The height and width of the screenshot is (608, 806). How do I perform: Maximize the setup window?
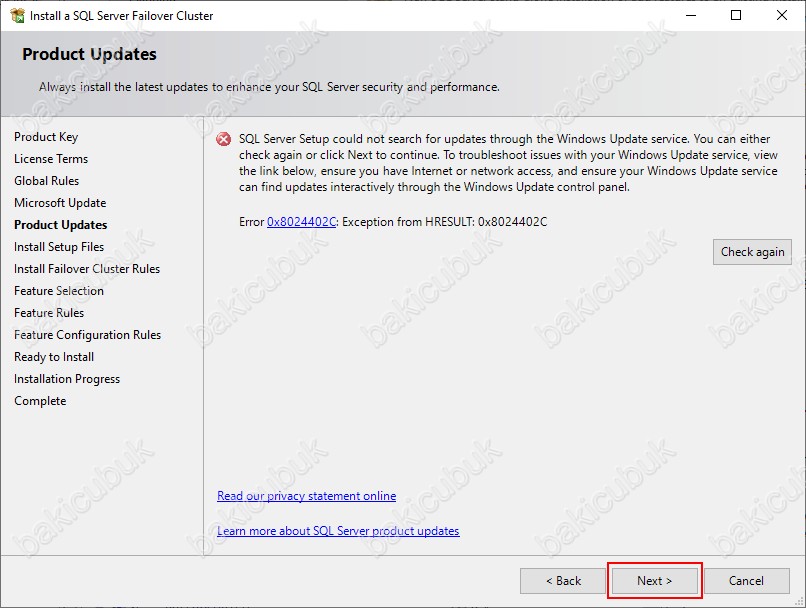[736, 15]
